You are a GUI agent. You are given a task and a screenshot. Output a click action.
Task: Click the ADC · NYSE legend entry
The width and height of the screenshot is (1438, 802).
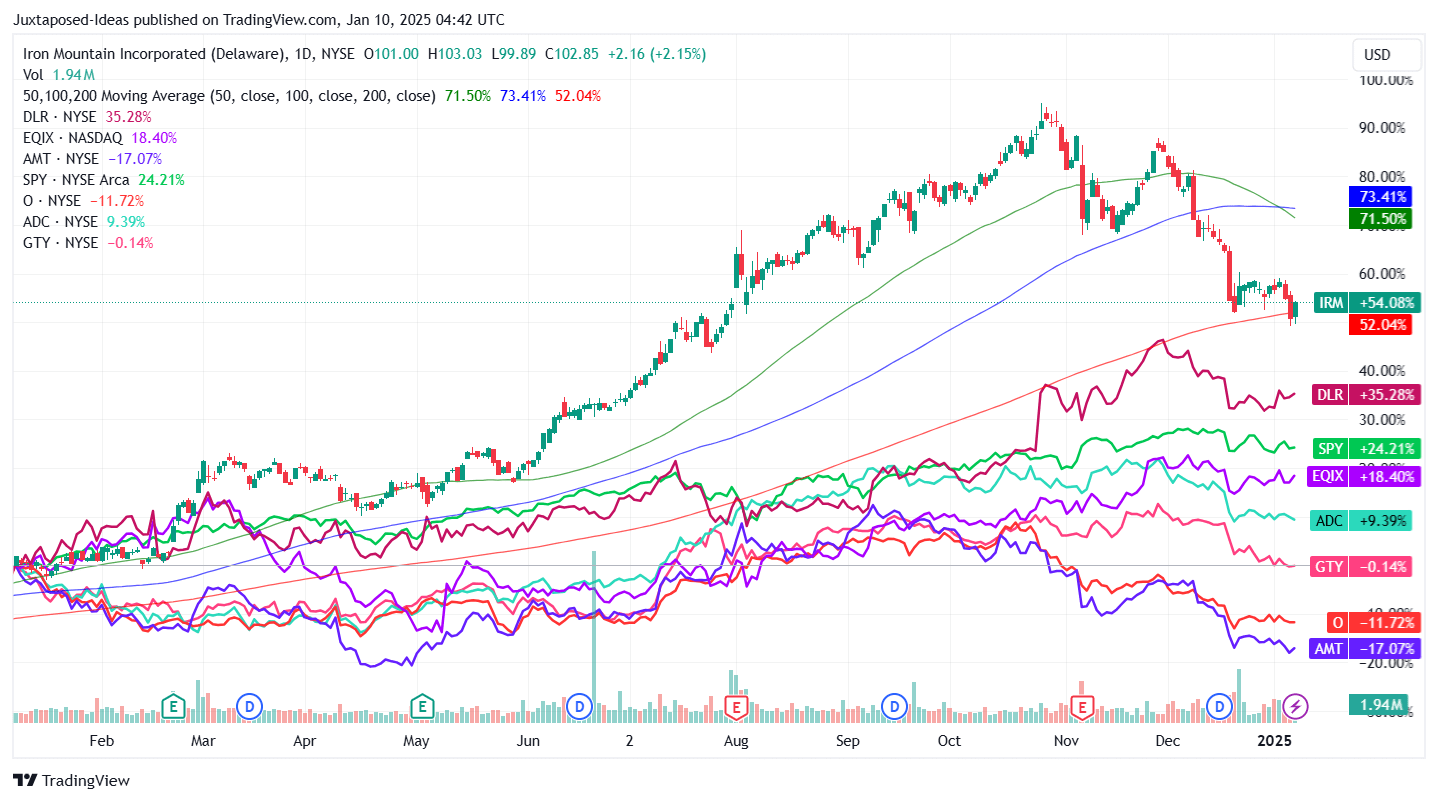tap(84, 222)
